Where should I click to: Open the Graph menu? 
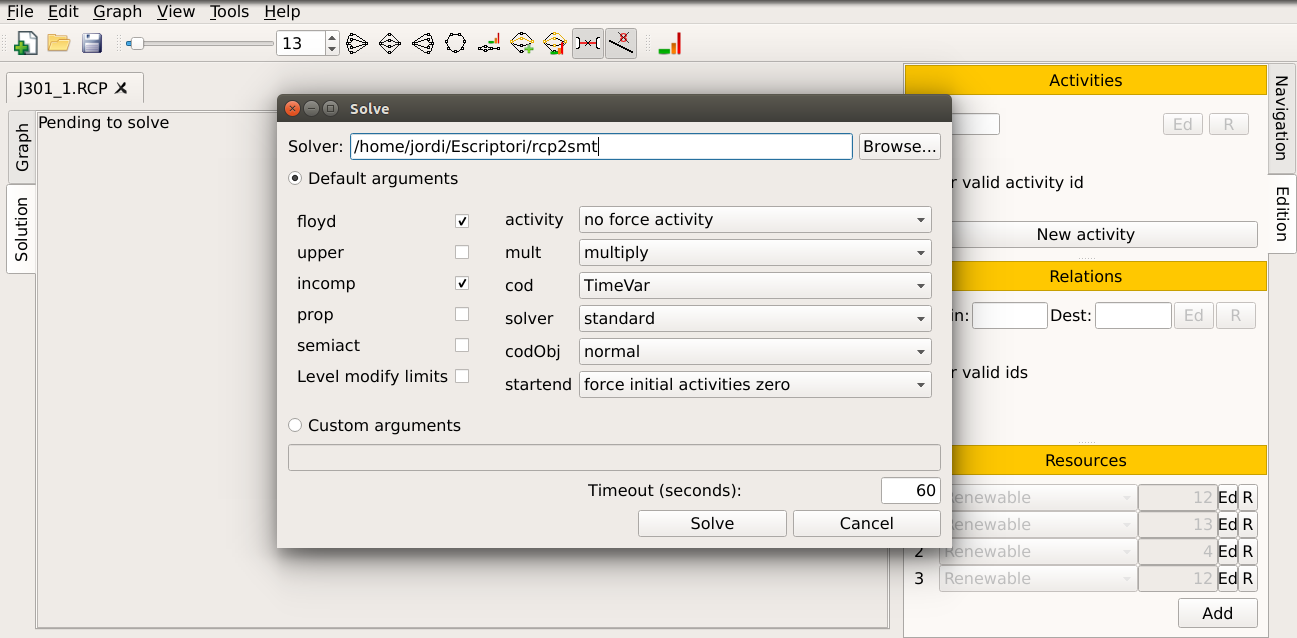[117, 12]
